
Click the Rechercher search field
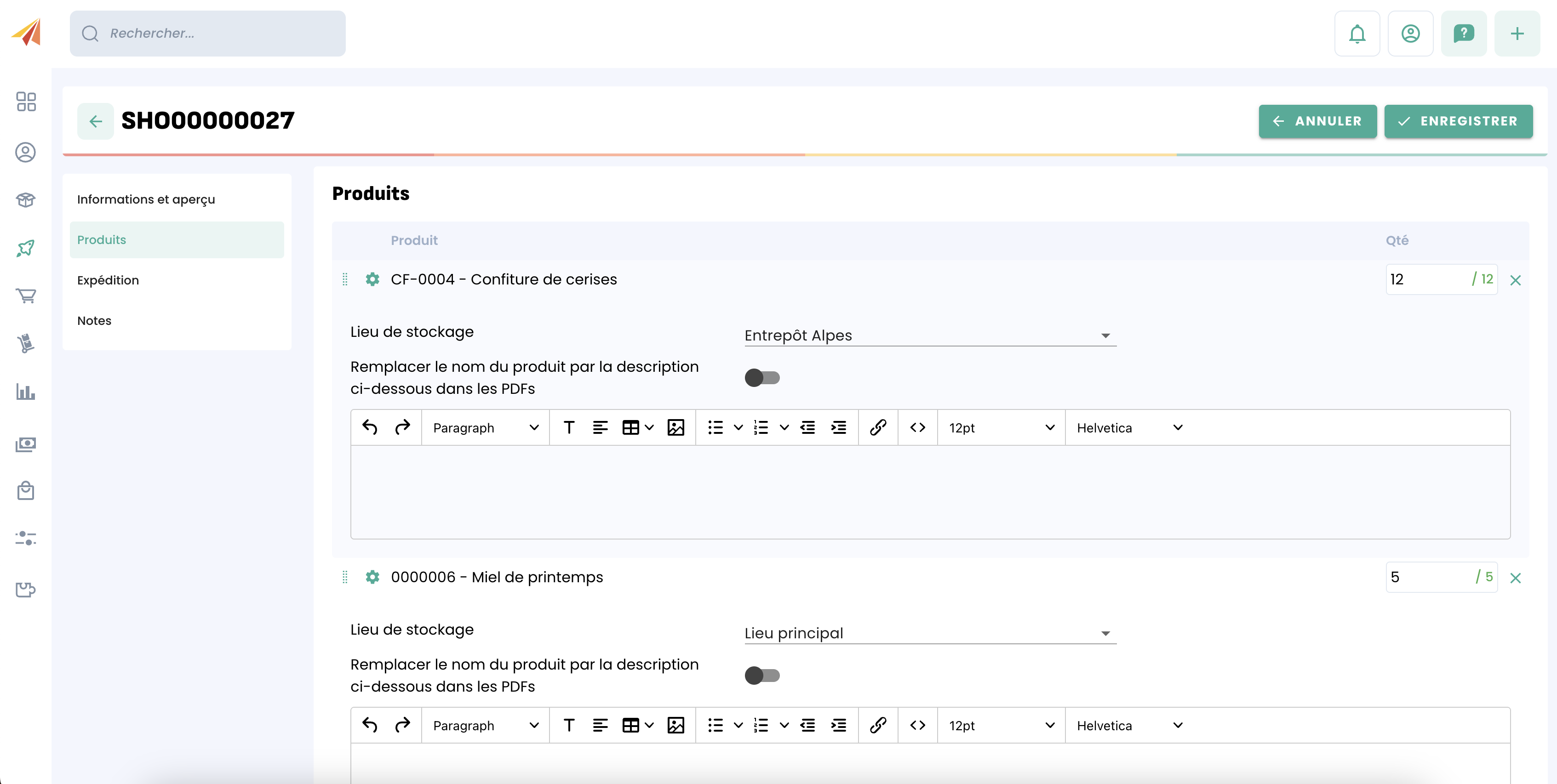[207, 33]
